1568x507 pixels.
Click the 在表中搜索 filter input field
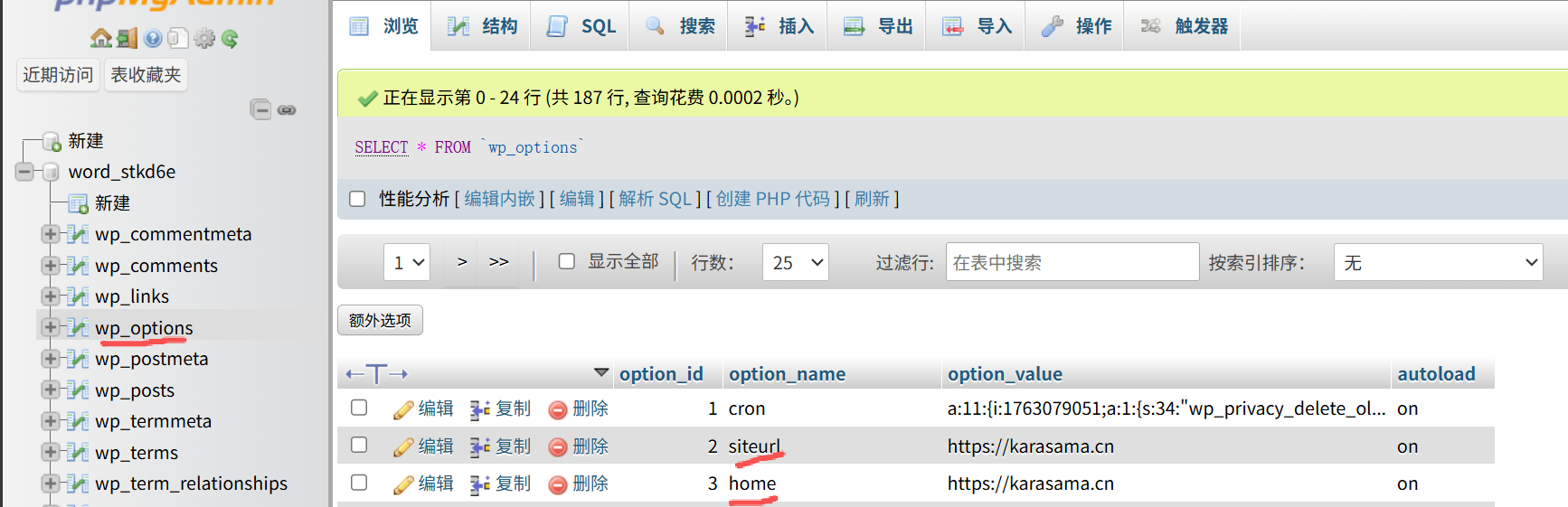point(1072,262)
